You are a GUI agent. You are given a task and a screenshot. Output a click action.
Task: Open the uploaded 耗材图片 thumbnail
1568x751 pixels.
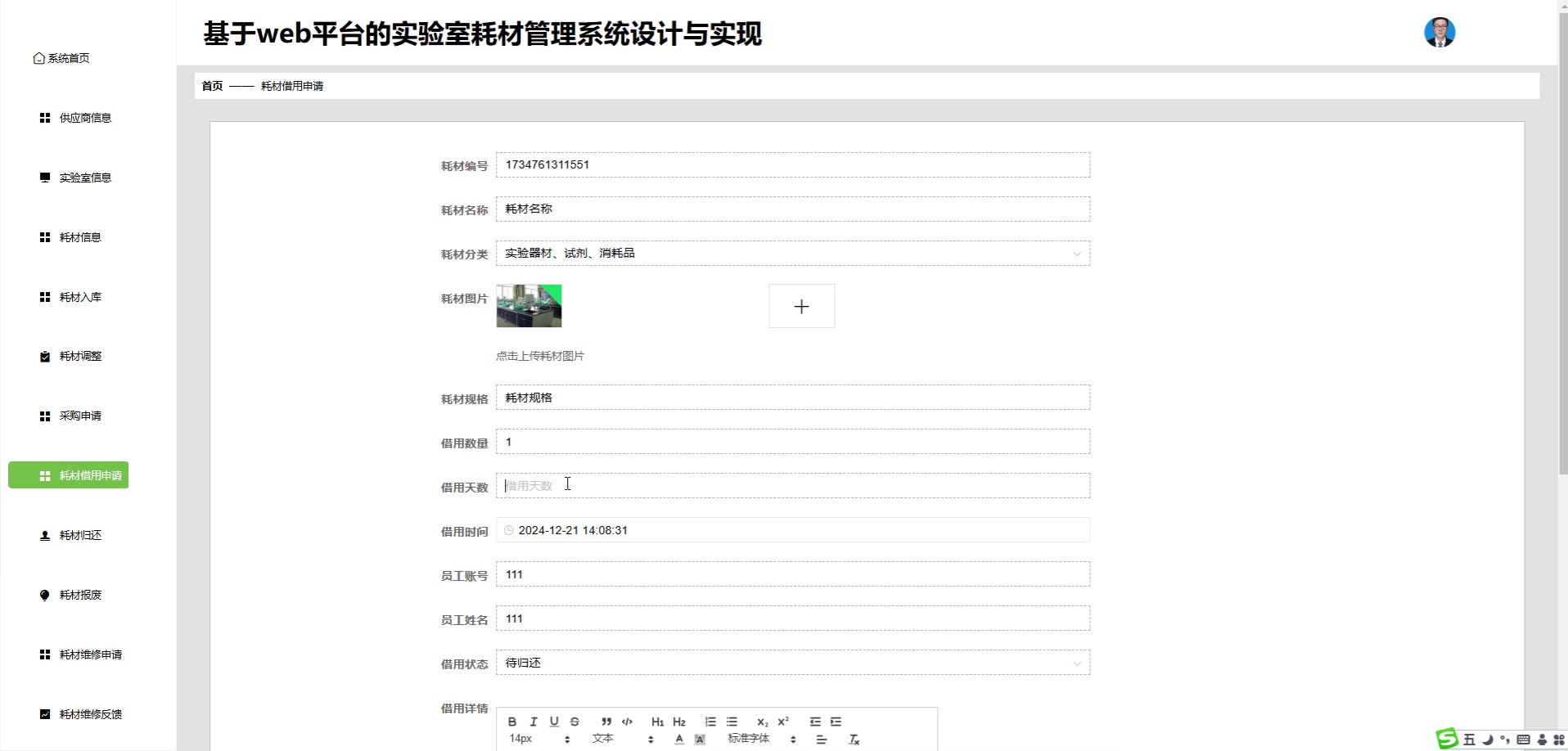pos(529,306)
